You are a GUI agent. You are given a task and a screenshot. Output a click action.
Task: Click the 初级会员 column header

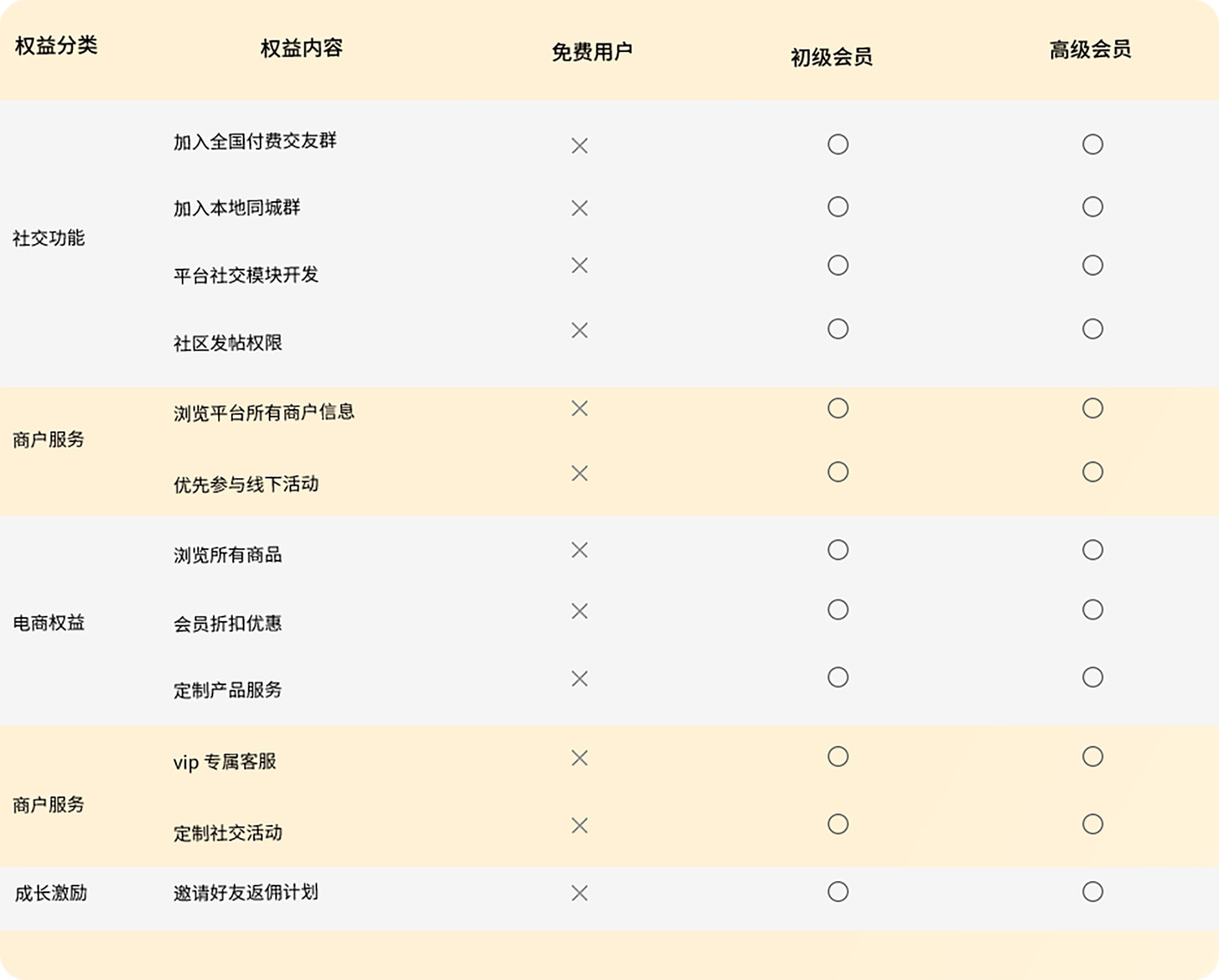coord(831,57)
